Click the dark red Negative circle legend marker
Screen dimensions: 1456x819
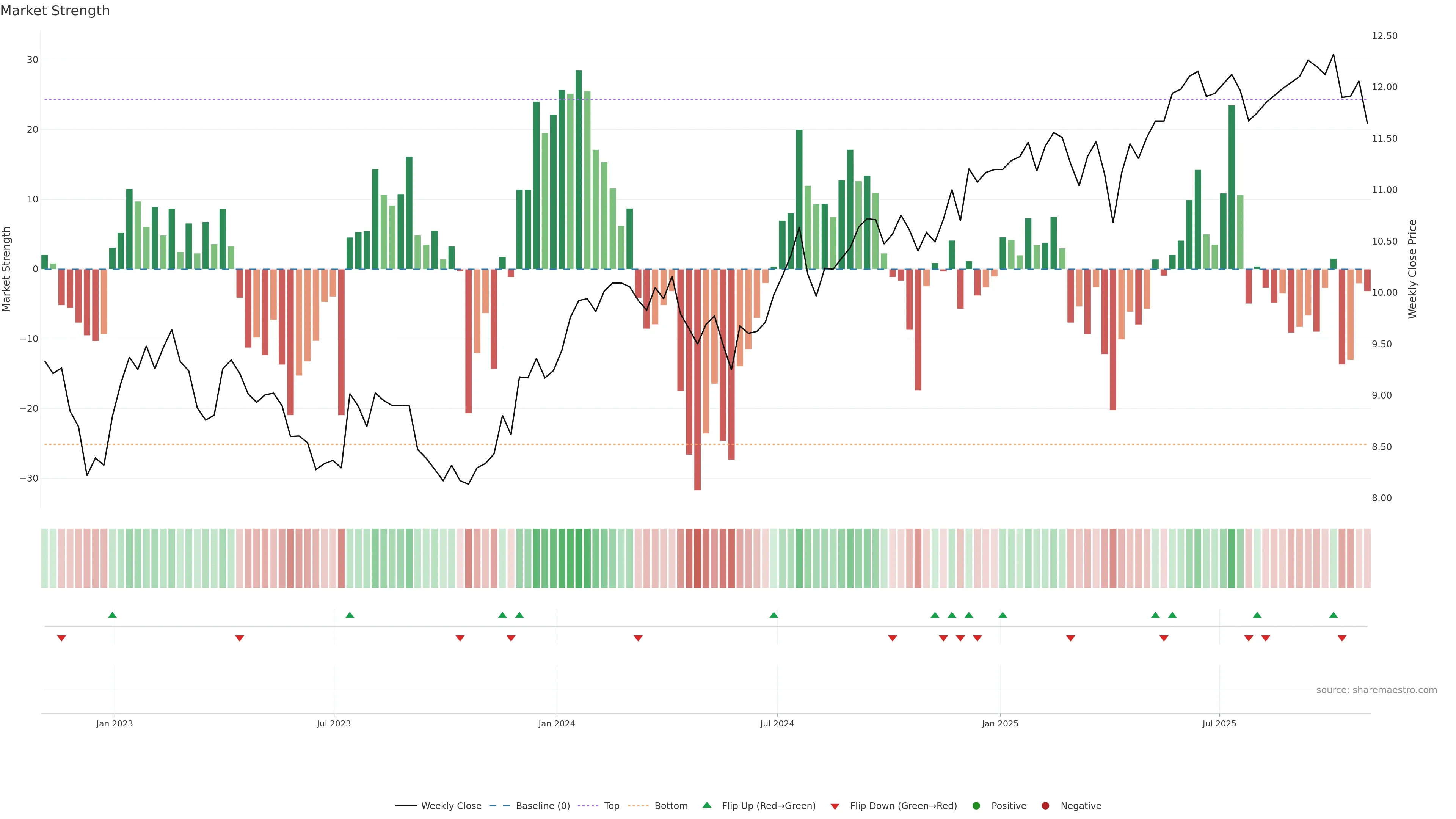click(x=1045, y=806)
